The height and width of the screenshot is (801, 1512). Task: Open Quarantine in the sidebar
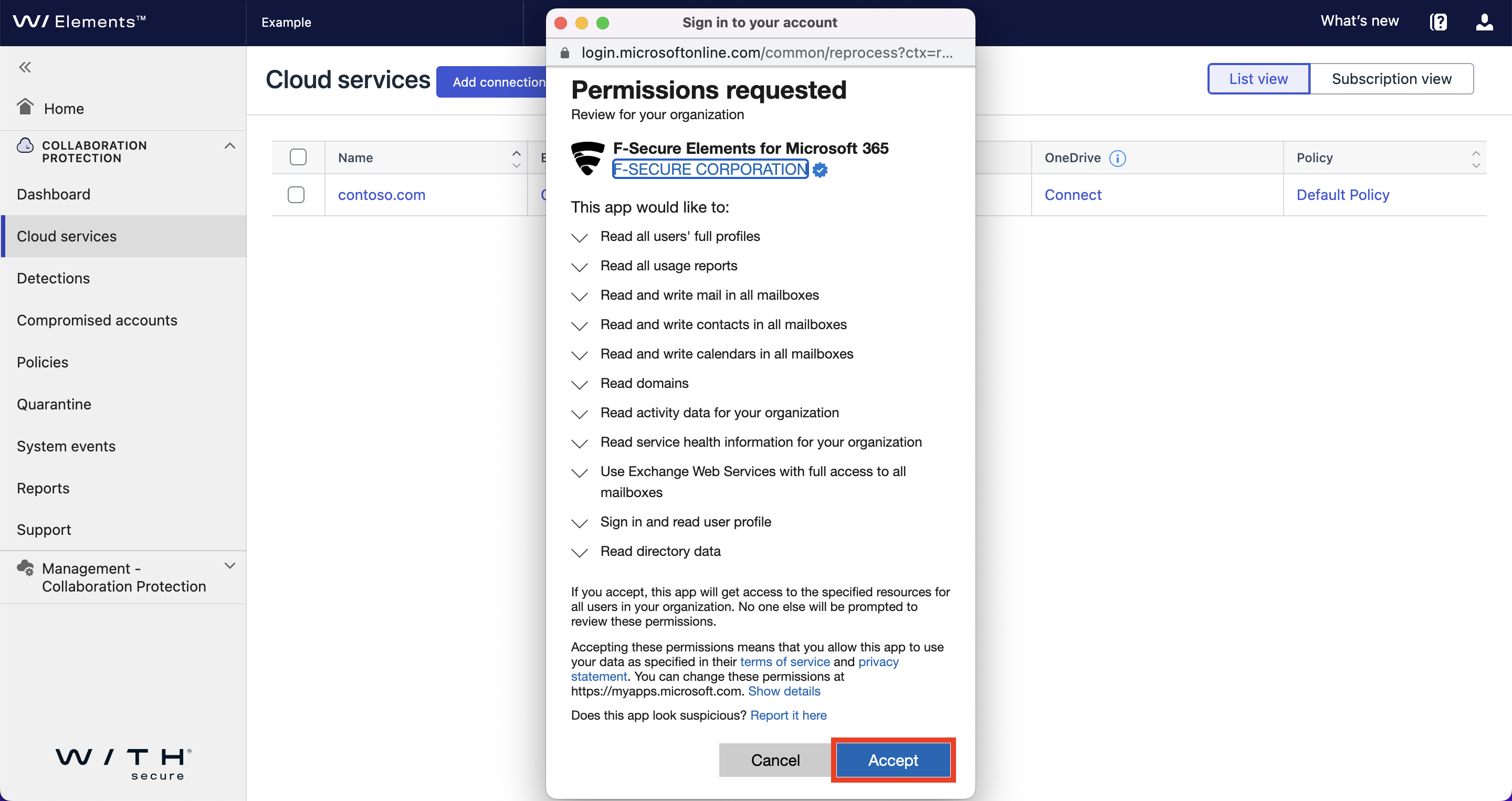(54, 404)
